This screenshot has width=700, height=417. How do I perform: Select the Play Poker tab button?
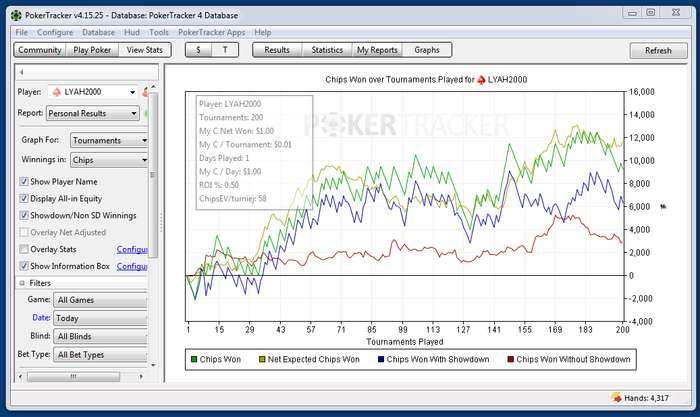[93, 50]
